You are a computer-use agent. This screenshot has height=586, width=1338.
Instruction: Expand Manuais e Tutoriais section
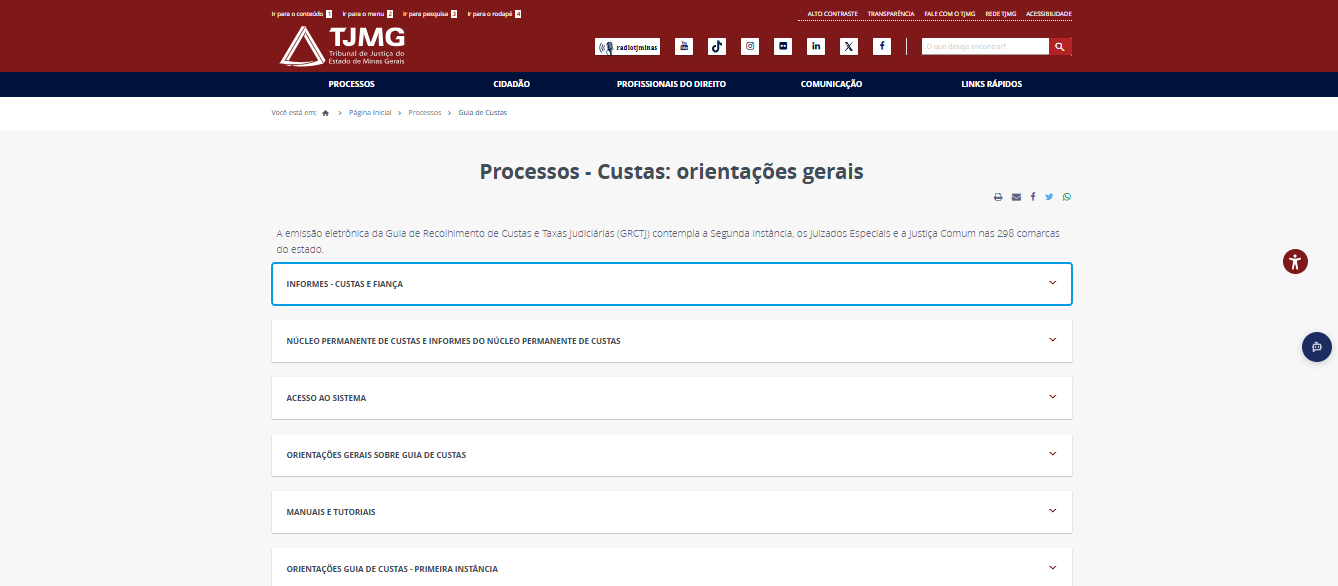[672, 512]
